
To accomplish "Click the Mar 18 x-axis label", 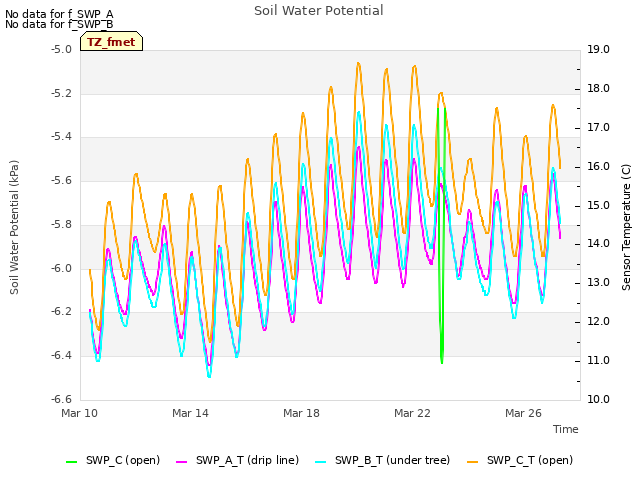I will [x=301, y=413].
